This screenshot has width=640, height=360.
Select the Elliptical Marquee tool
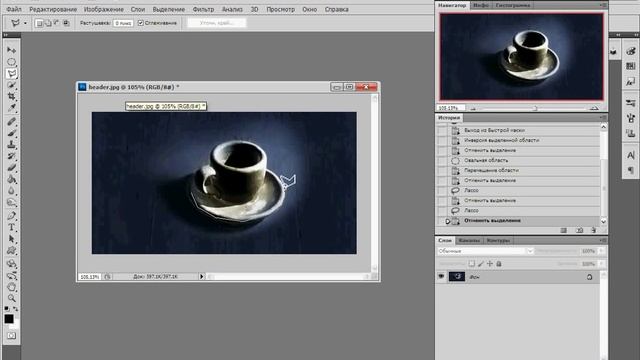11,62
